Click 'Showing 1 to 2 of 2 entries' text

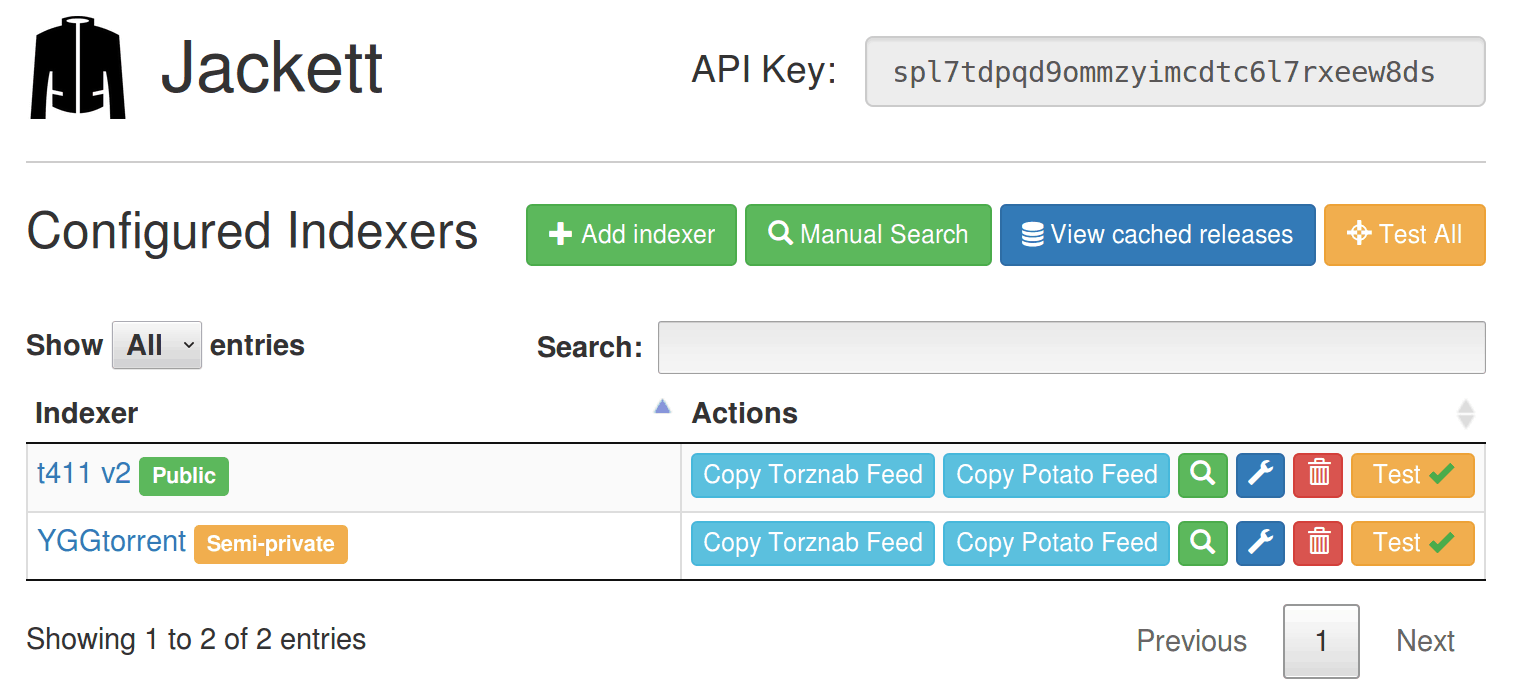coord(196,639)
